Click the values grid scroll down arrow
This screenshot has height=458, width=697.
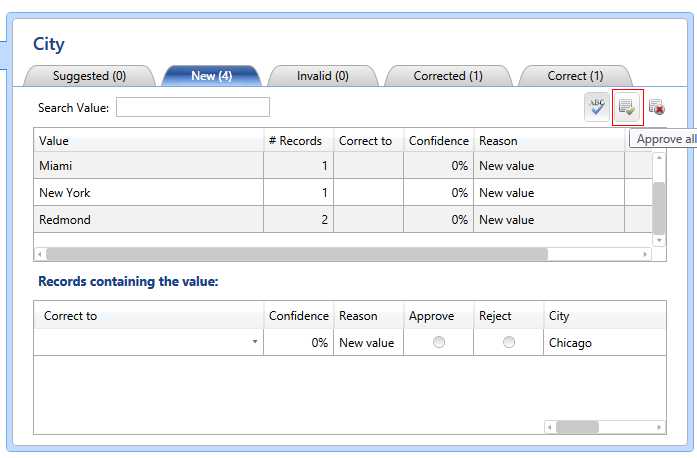pos(659,240)
